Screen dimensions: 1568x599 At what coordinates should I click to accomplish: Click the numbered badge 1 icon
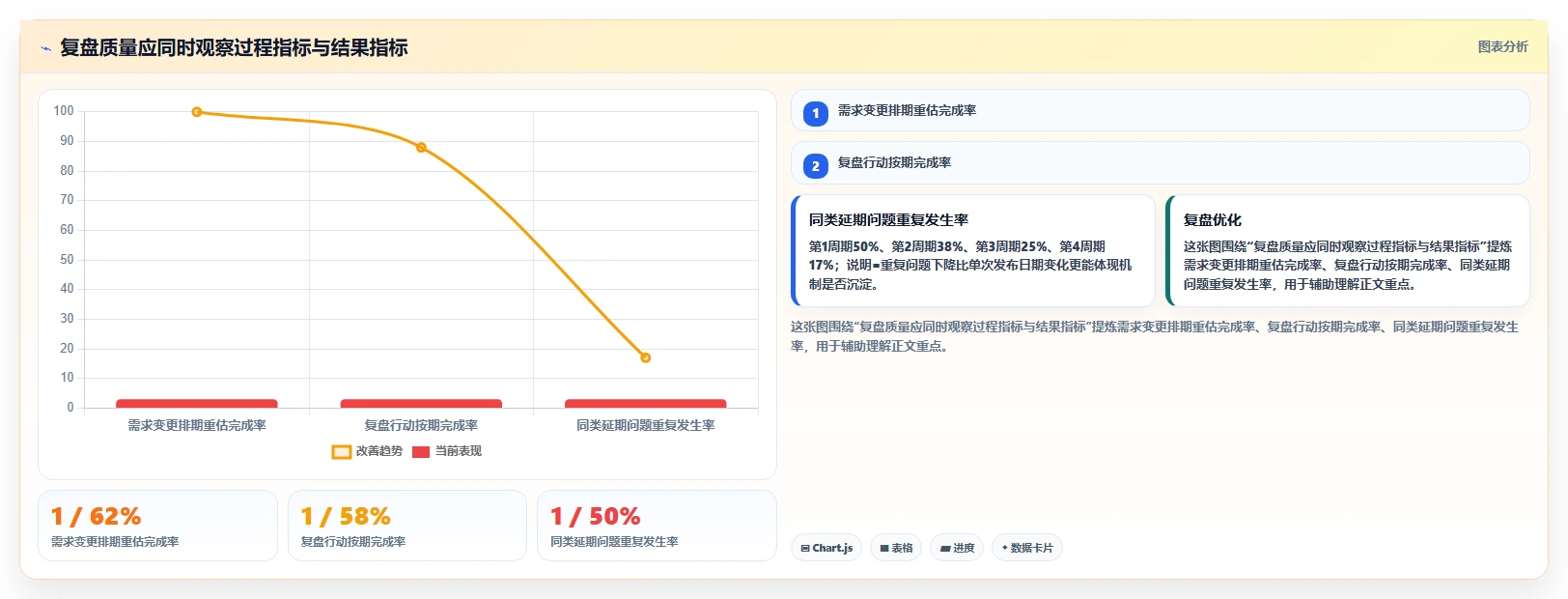click(x=816, y=114)
